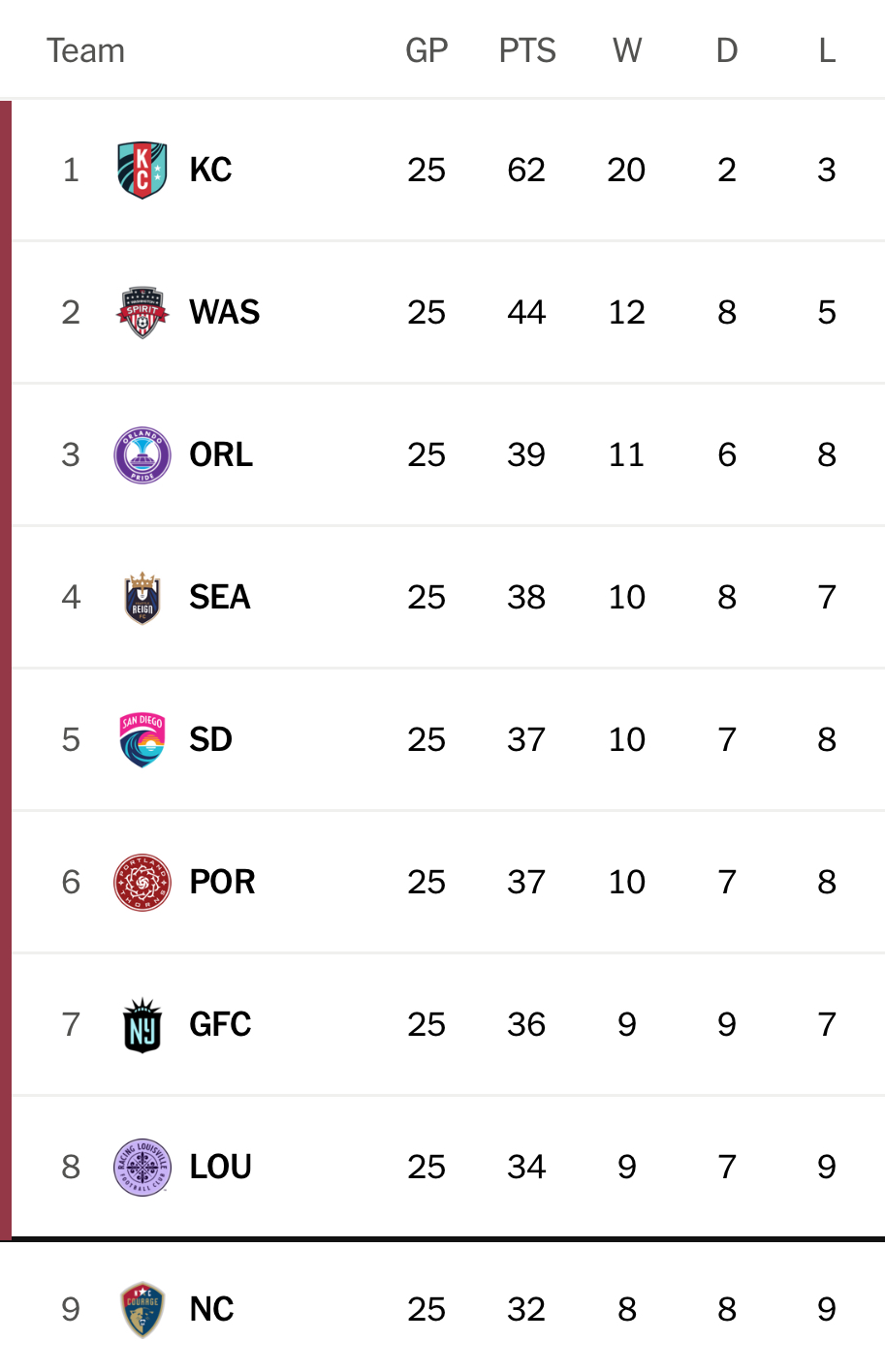Click the Washington Spirit crest icon
The width and height of the screenshot is (885, 1372).
pos(142,313)
